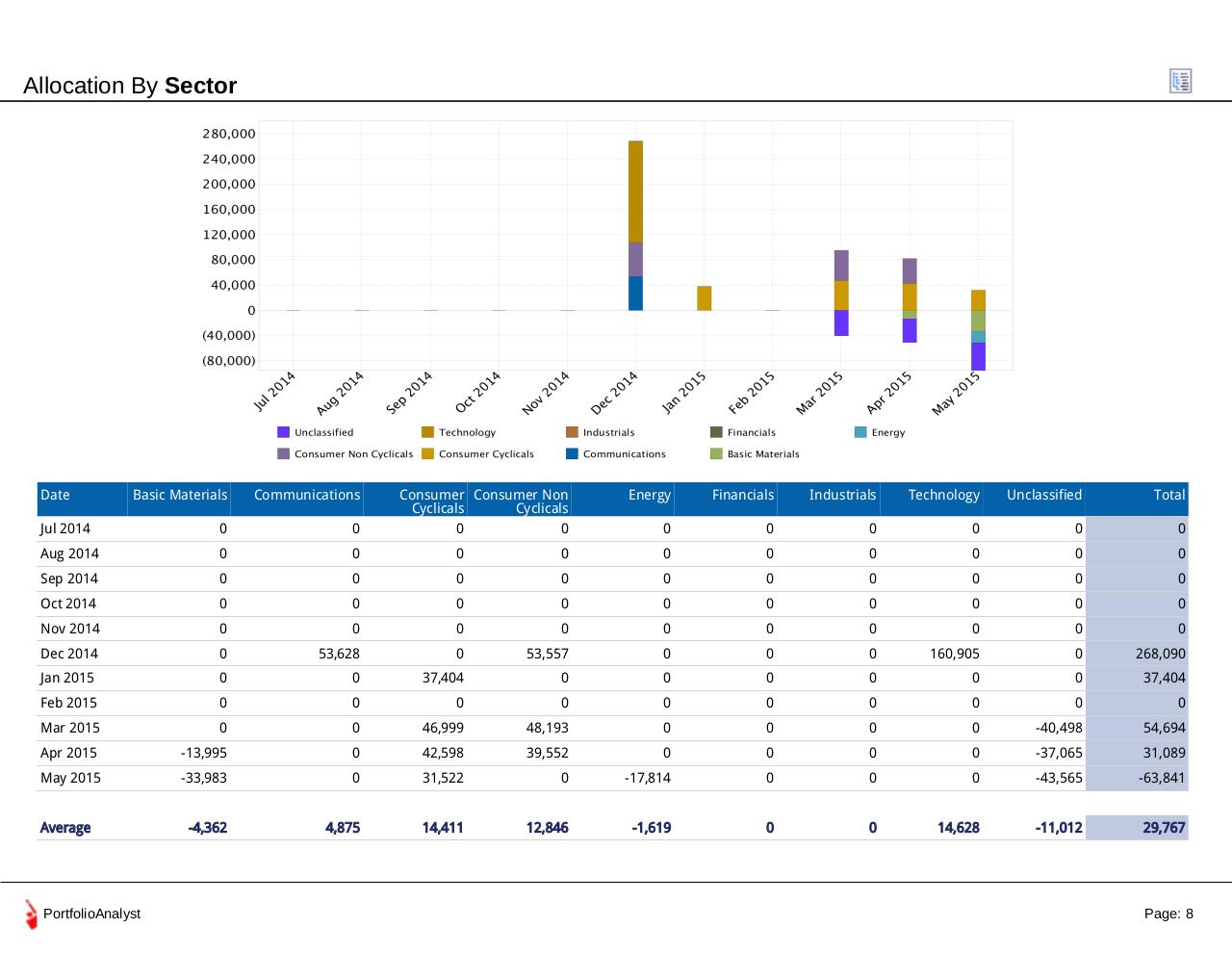The height and width of the screenshot is (953, 1232).
Task: Click the 53,628 Communications value
Action: 339,654
